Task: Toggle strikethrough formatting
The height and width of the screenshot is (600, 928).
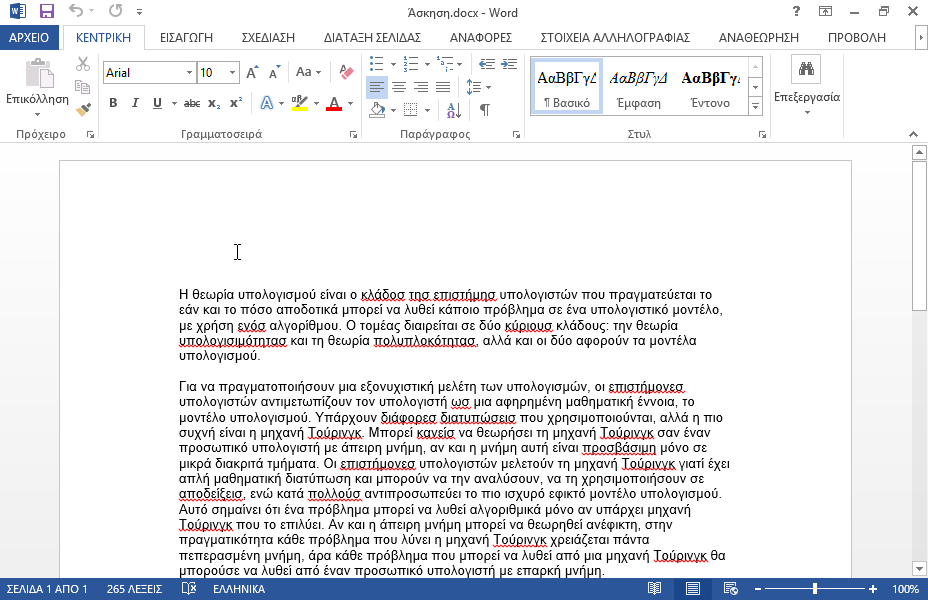Action: [192, 104]
